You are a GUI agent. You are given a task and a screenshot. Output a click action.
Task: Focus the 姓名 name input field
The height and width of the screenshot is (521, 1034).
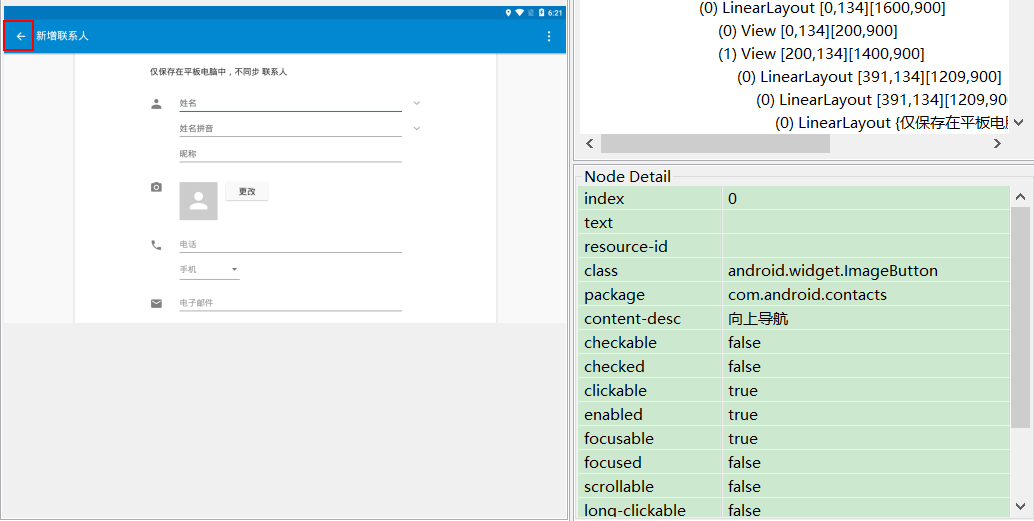point(290,104)
